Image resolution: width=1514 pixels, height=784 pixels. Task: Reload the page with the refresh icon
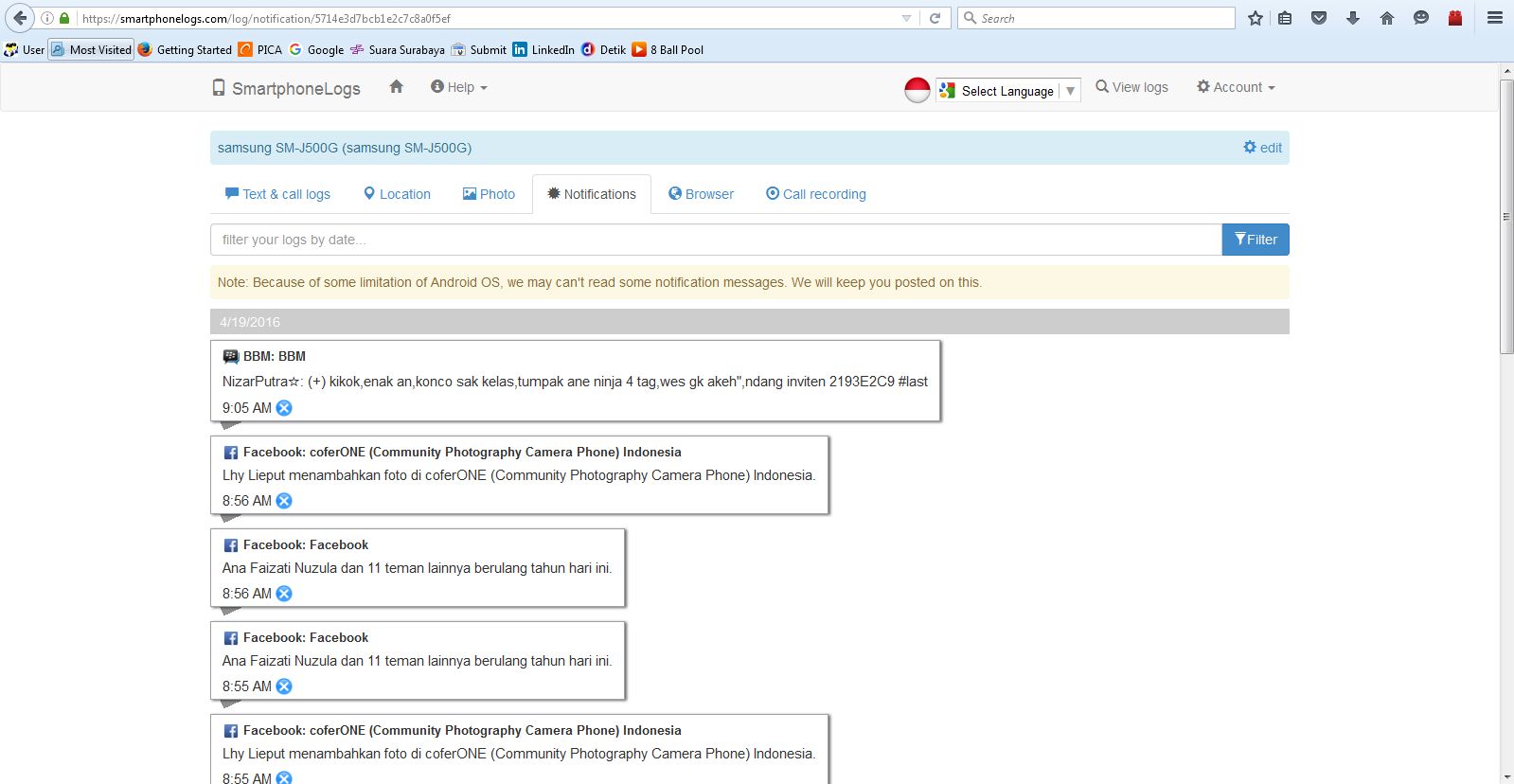(935, 18)
